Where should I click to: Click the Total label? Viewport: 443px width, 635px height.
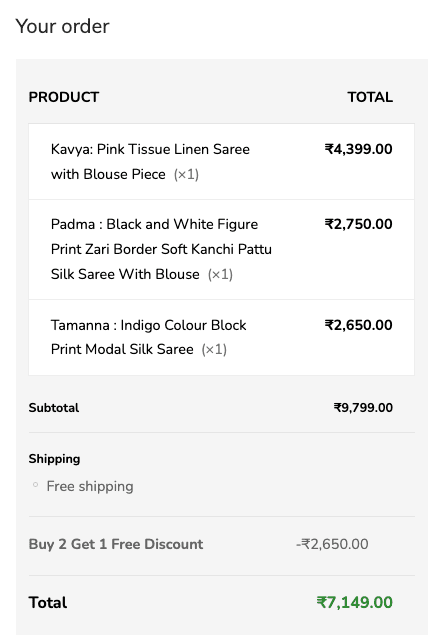[x=48, y=602]
